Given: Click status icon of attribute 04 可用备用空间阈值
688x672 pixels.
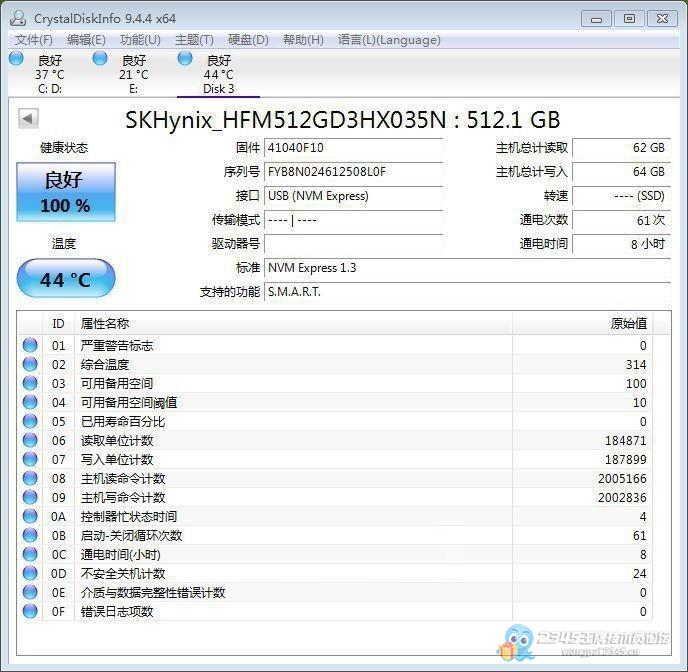Looking at the screenshot, I should [30, 402].
